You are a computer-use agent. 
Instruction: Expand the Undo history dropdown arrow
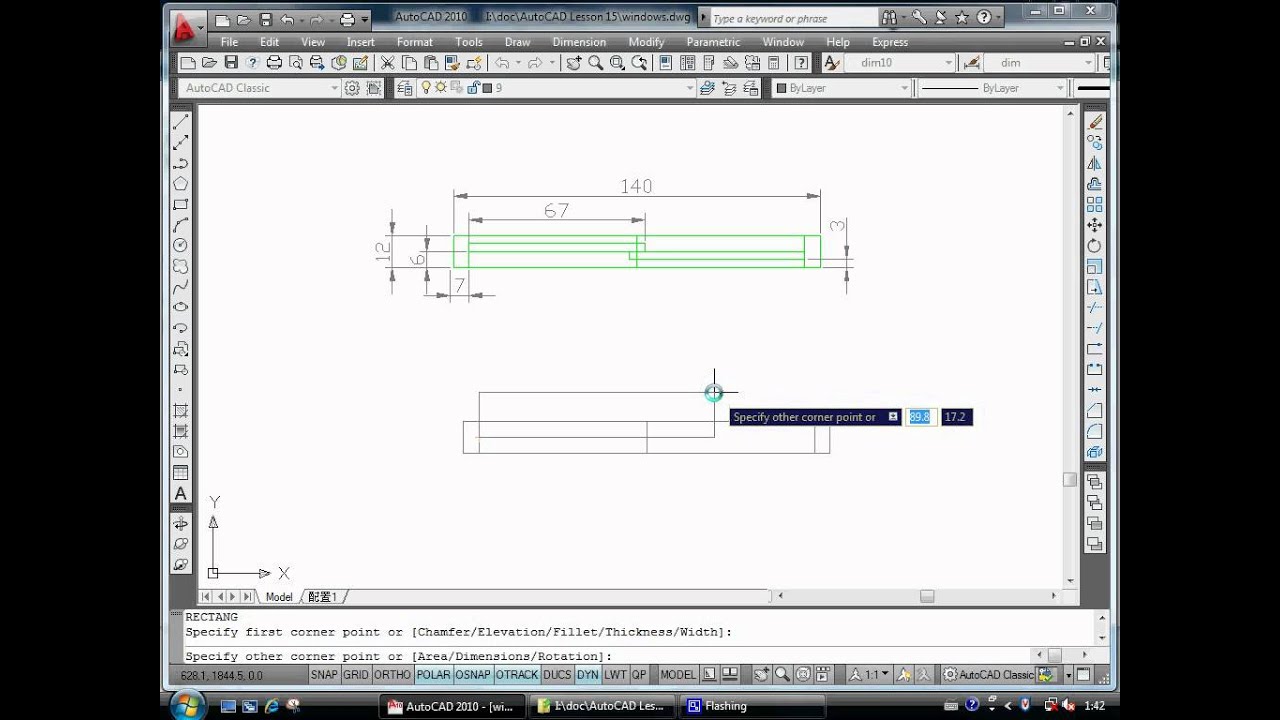click(x=519, y=63)
